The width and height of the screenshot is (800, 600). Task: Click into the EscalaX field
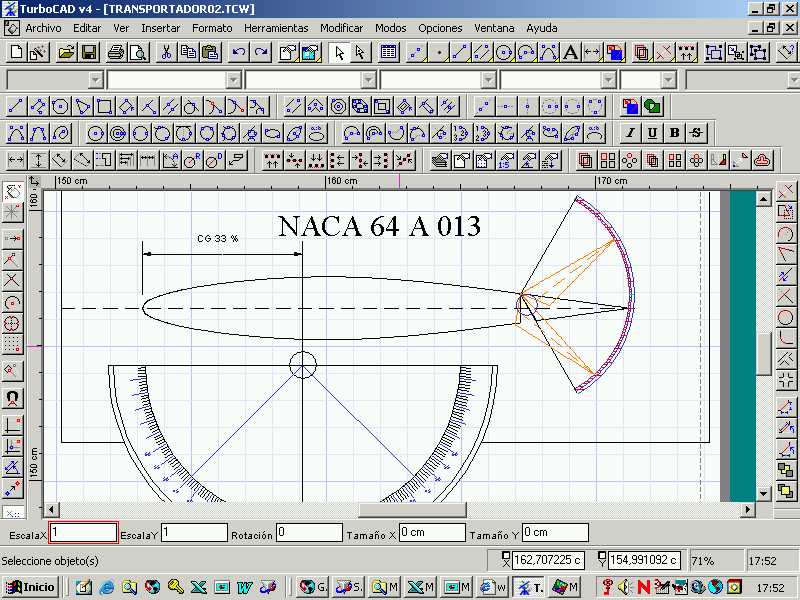click(x=84, y=533)
